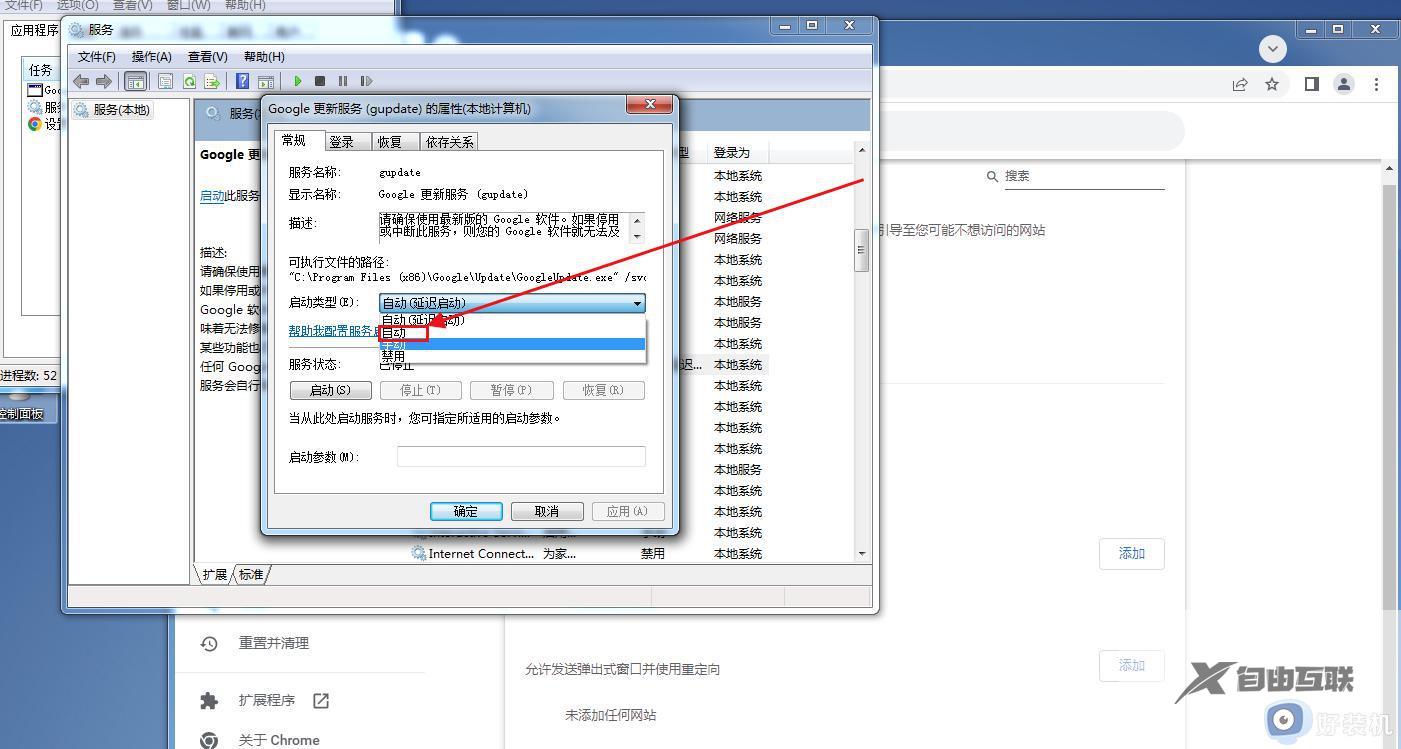Click the Chrome settings page scrollbar

[x=1391, y=395]
